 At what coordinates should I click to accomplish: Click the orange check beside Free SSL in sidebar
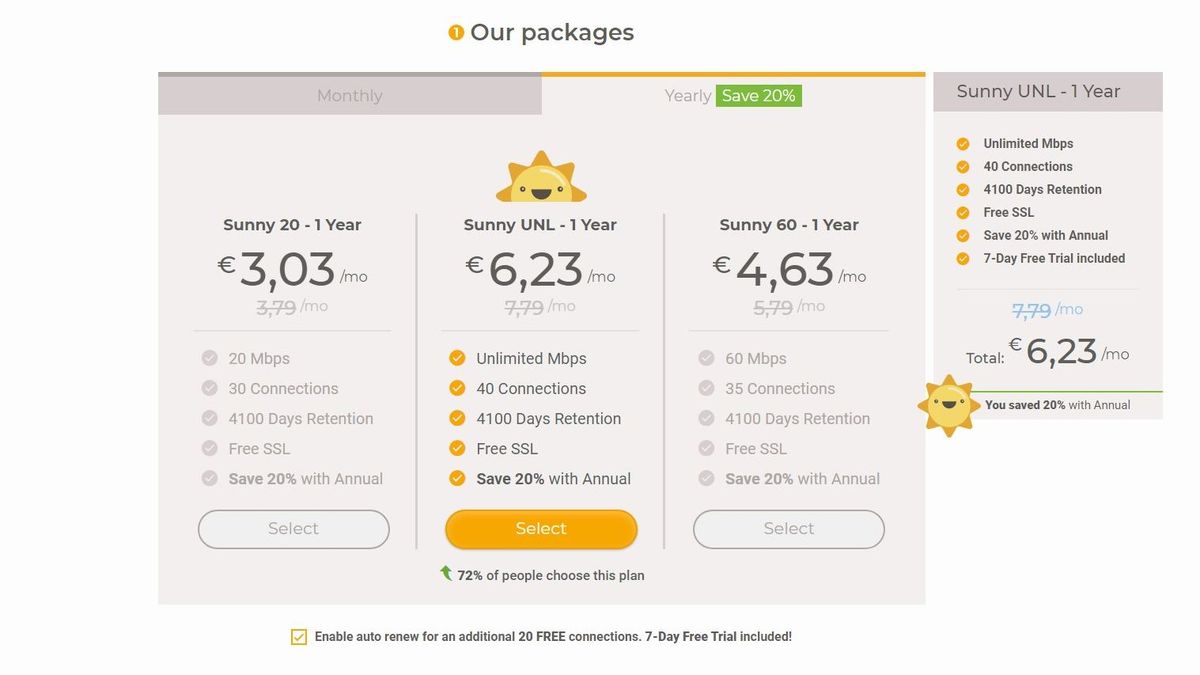tap(962, 212)
